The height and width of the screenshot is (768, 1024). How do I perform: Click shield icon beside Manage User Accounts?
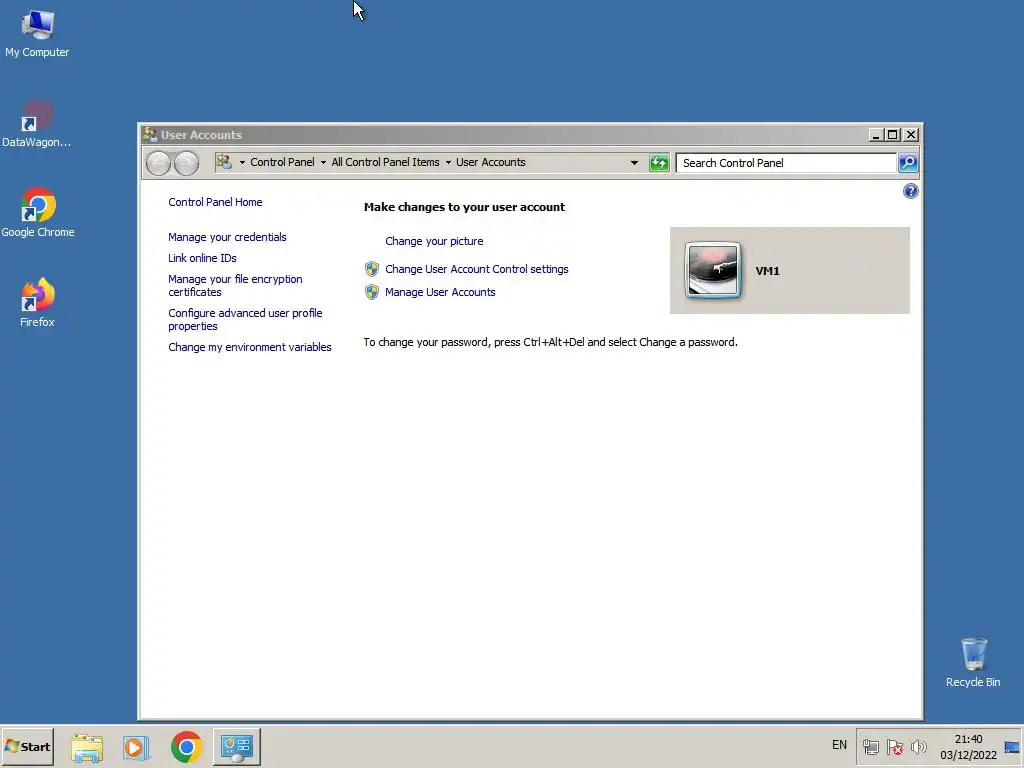[372, 292]
